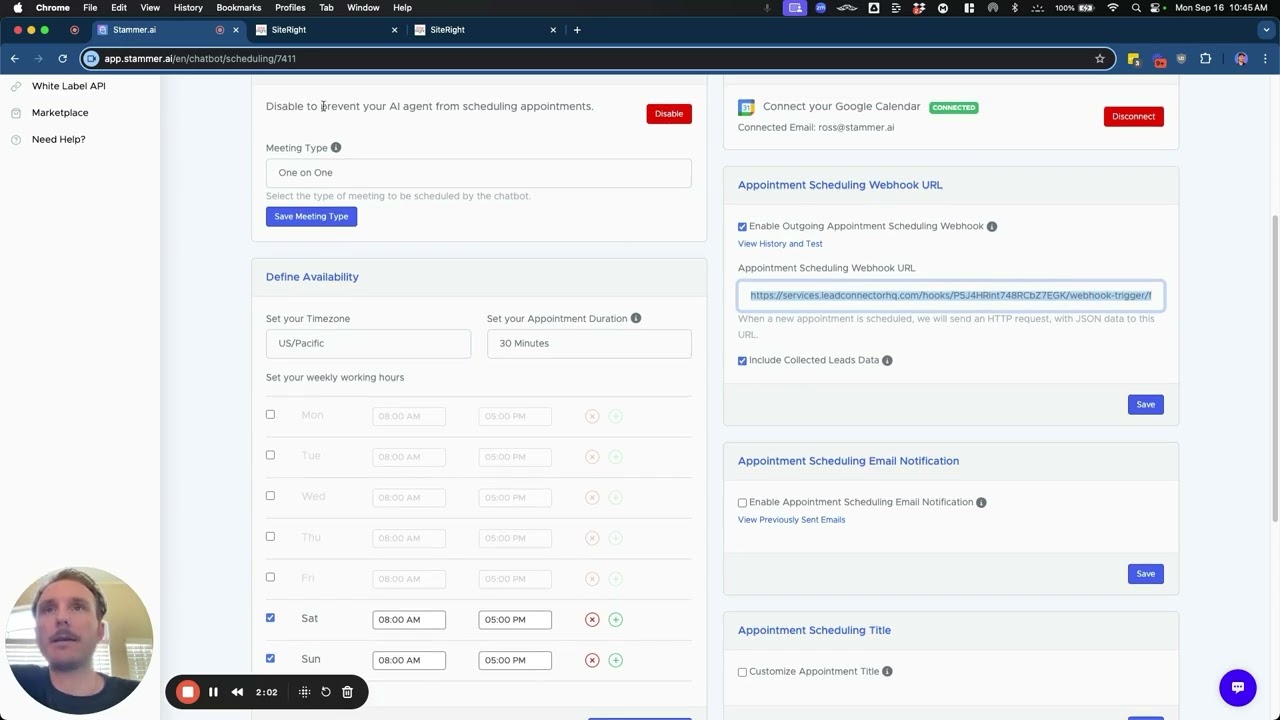The width and height of the screenshot is (1280, 720).
Task: Open View Previously Sent Emails link
Action: pos(791,520)
